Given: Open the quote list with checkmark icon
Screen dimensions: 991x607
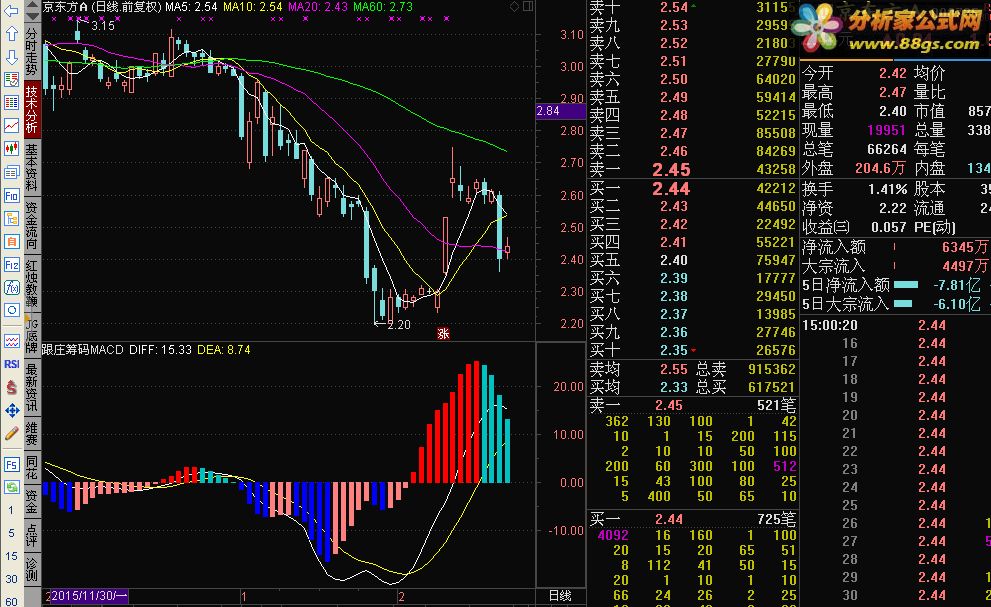Looking at the screenshot, I should 11,80.
